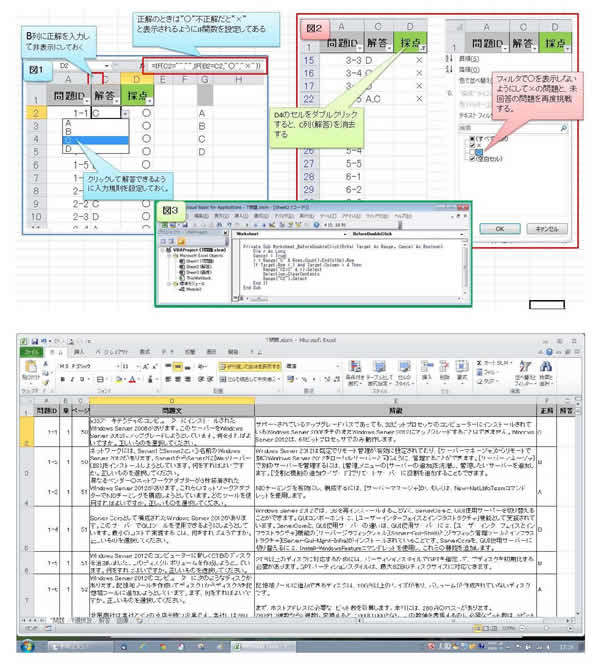Select the highlighted middle align icon
The width and height of the screenshot is (600, 664).
(178, 366)
